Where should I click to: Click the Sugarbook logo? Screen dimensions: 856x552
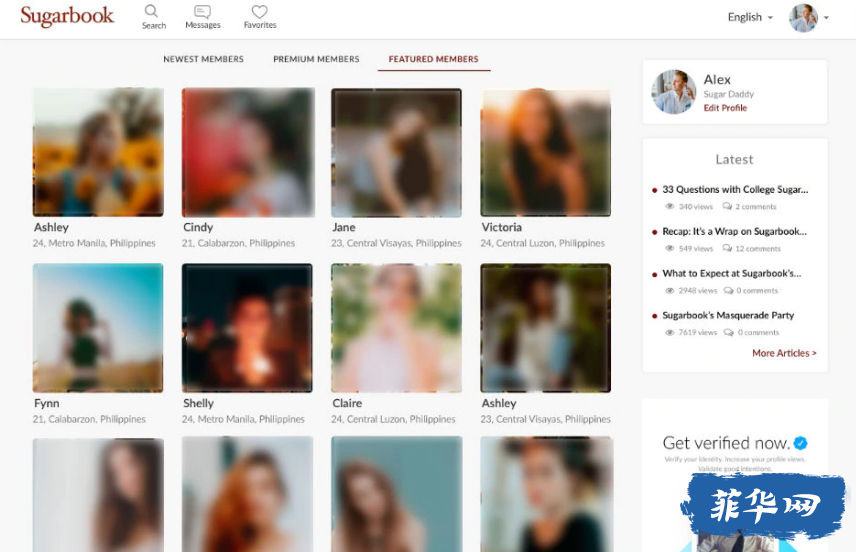pyautogui.click(x=67, y=16)
